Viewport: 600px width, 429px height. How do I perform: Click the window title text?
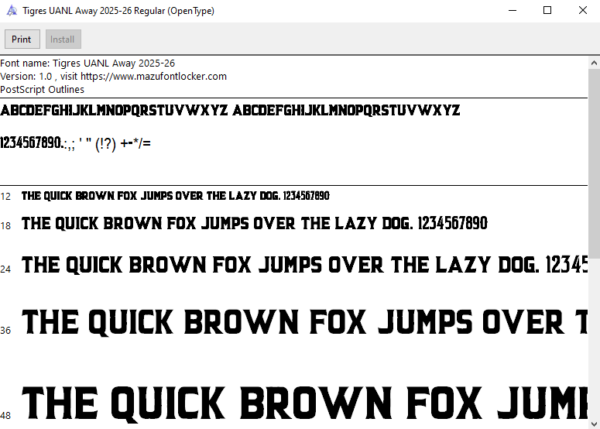(x=118, y=11)
